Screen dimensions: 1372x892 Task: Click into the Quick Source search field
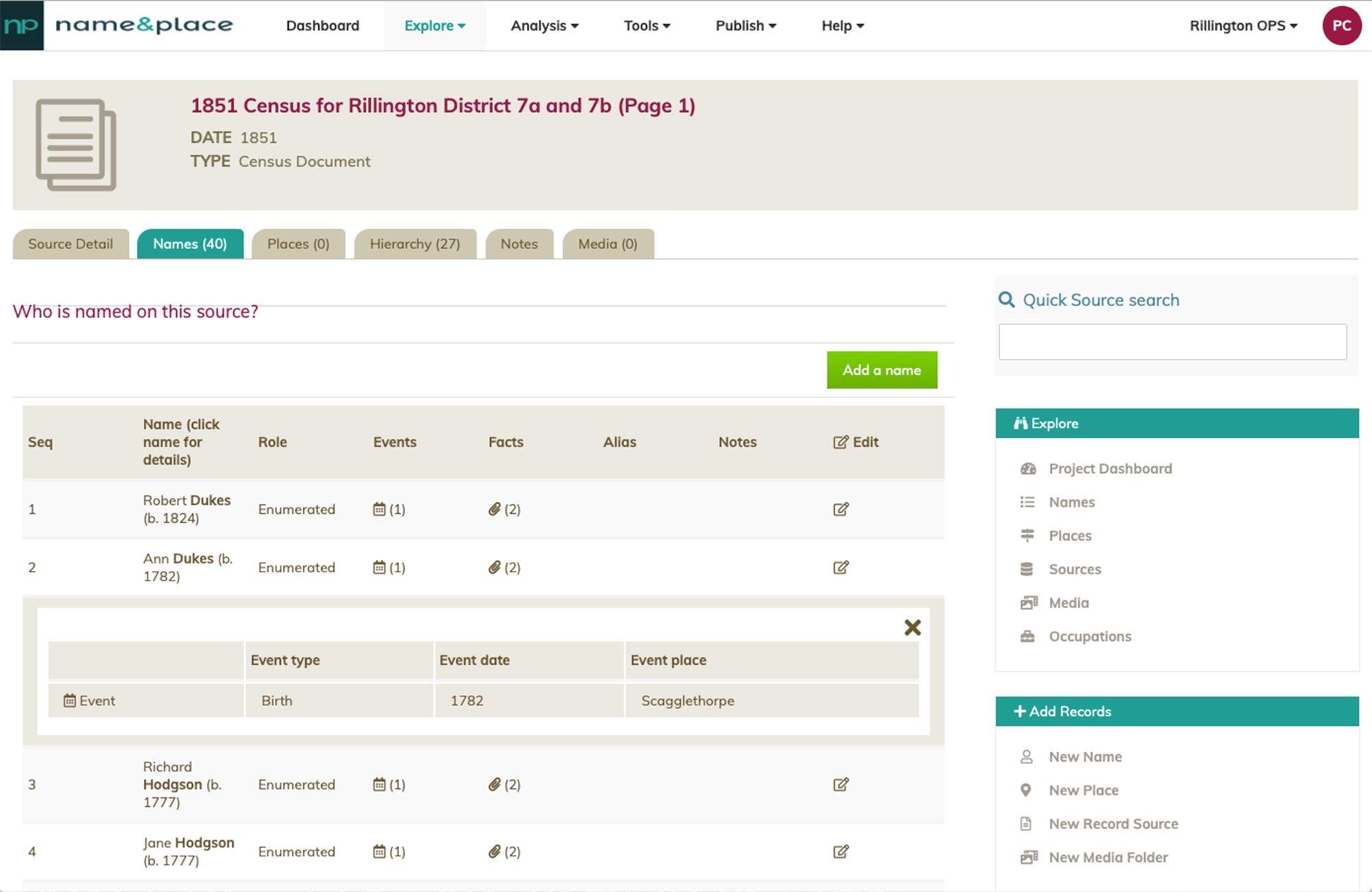coord(1172,342)
